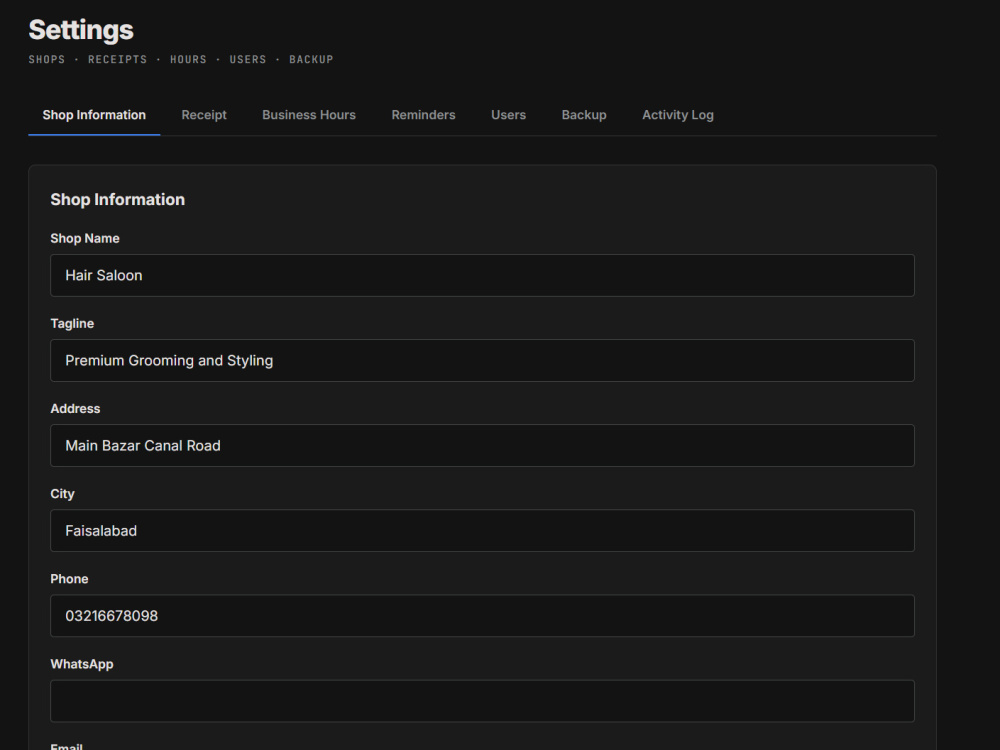Image resolution: width=1000 pixels, height=750 pixels.
Task: Click the empty WhatsApp input field
Action: [482, 701]
